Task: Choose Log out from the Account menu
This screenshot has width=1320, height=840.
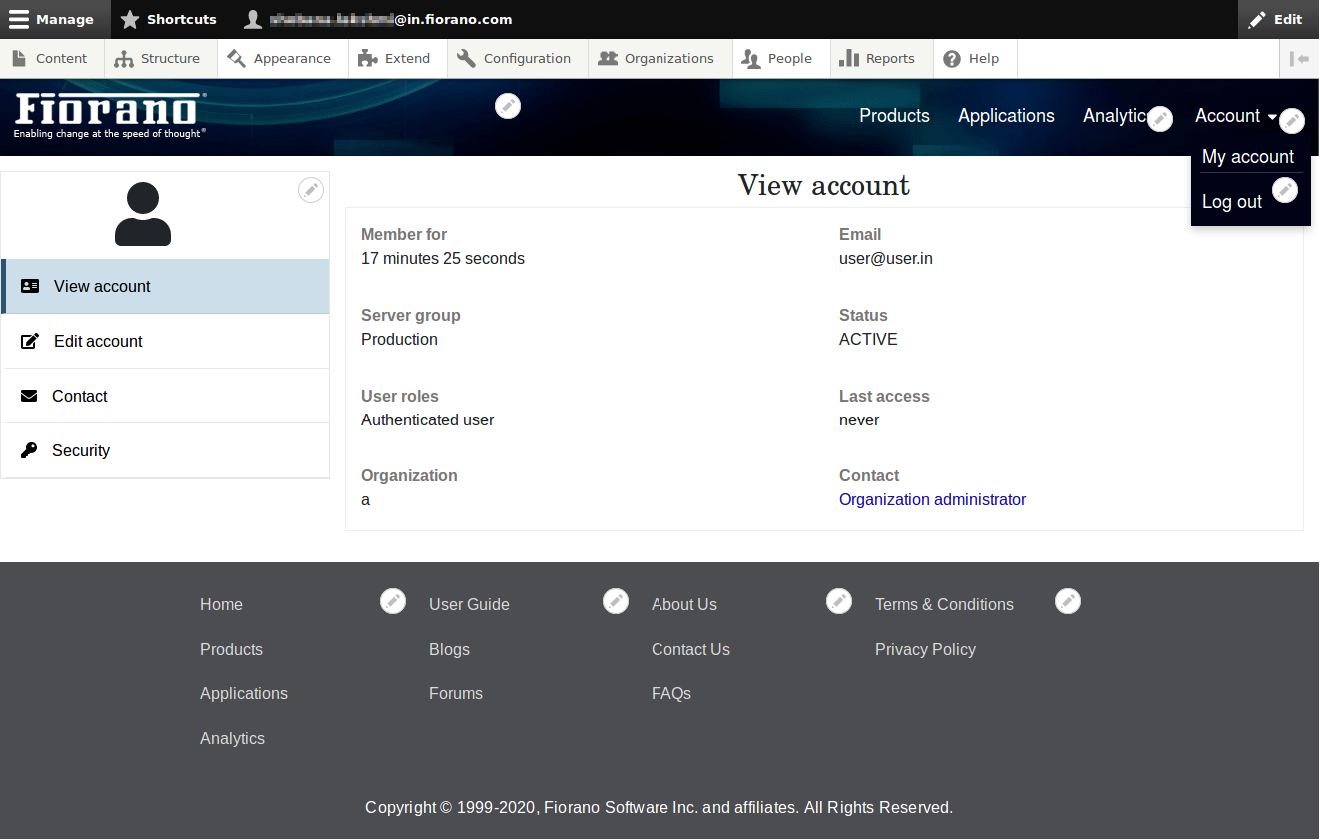Action: 1231,202
